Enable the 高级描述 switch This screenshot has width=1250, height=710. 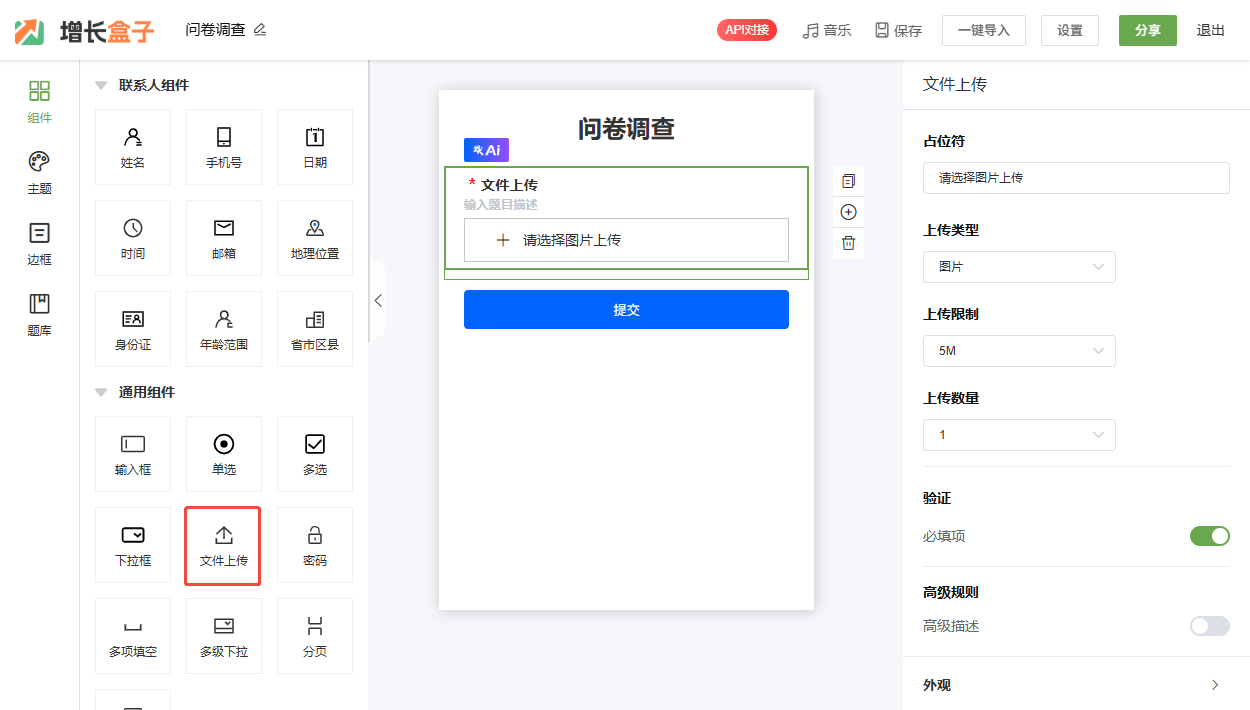pos(1209,626)
